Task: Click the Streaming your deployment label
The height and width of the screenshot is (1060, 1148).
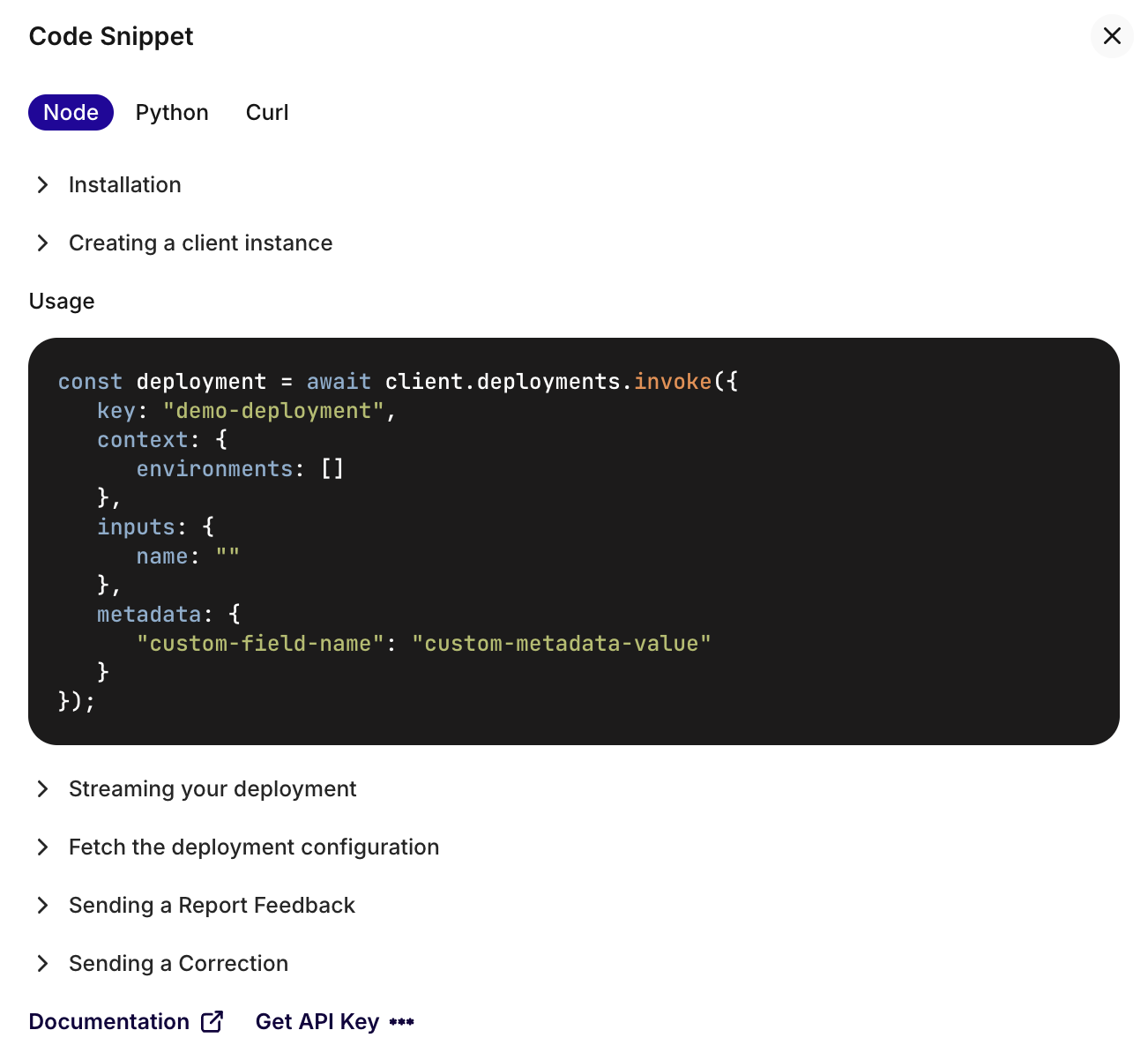Action: [x=212, y=788]
